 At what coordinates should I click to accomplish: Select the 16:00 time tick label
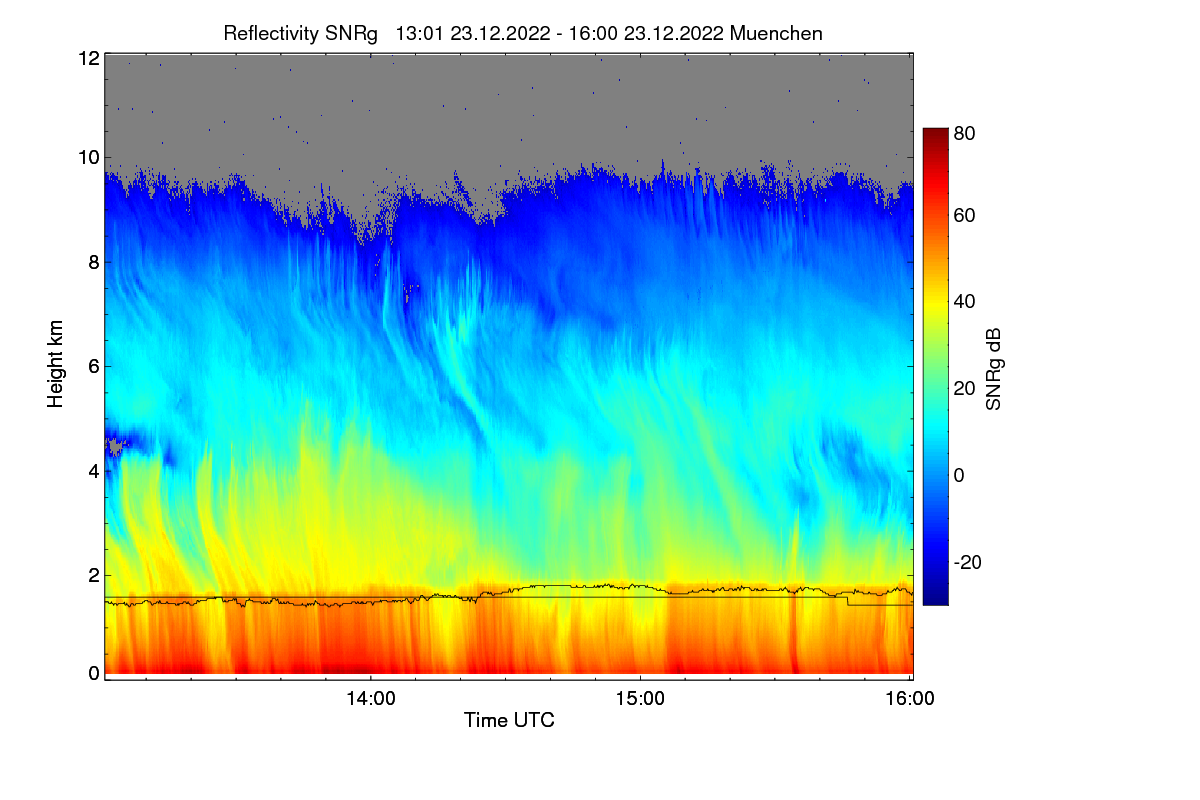(x=910, y=699)
